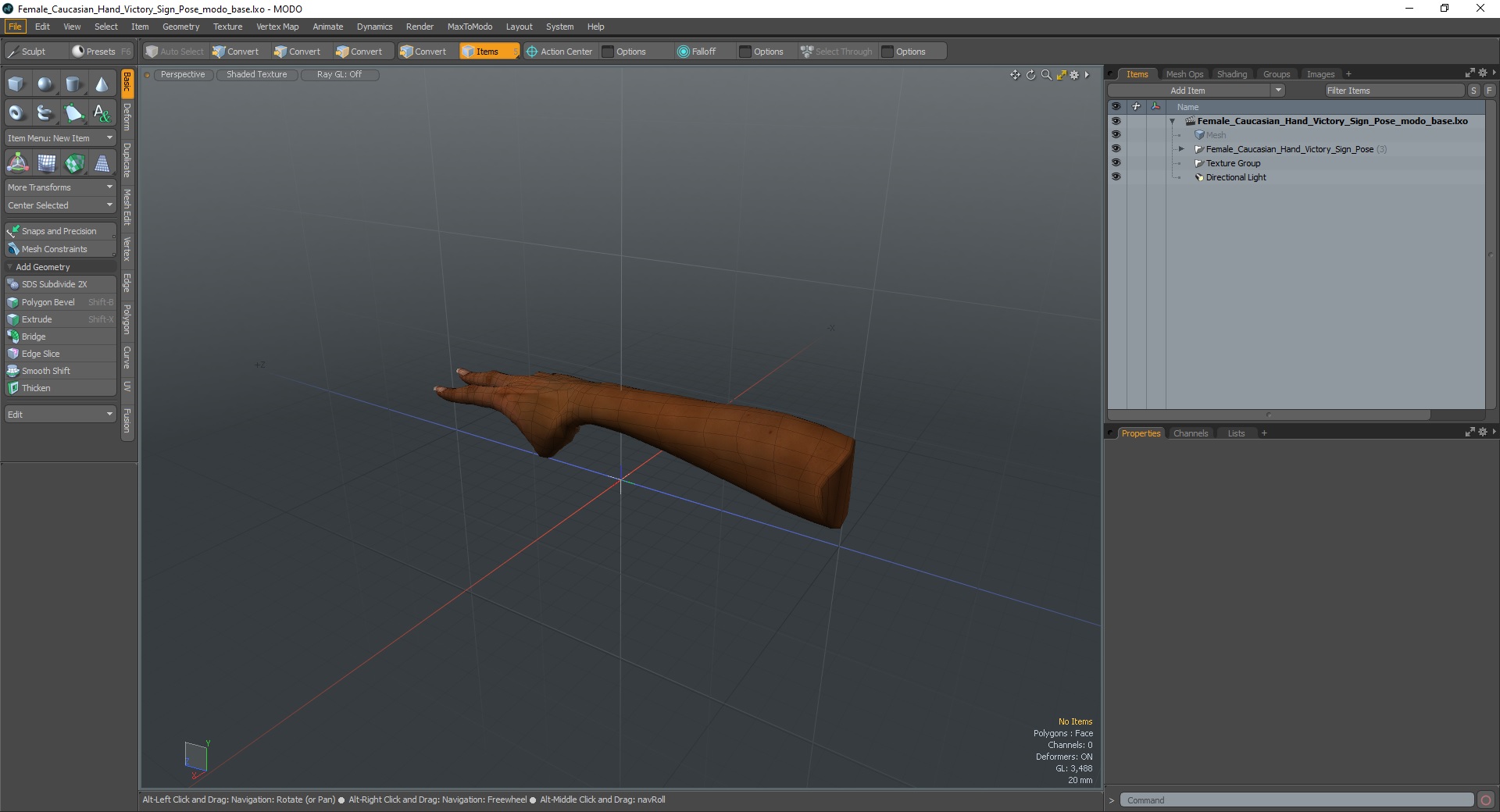1500x812 pixels.
Task: Expand the Female_Caucasian_Hand_Victory_Sign_Pose group
Action: pos(1181,149)
